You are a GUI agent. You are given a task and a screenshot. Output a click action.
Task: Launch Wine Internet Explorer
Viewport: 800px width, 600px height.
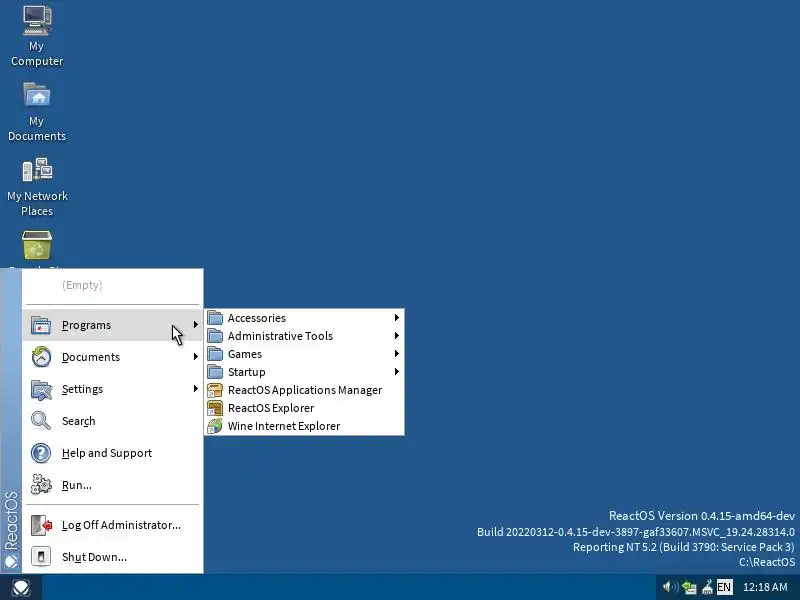305,426
